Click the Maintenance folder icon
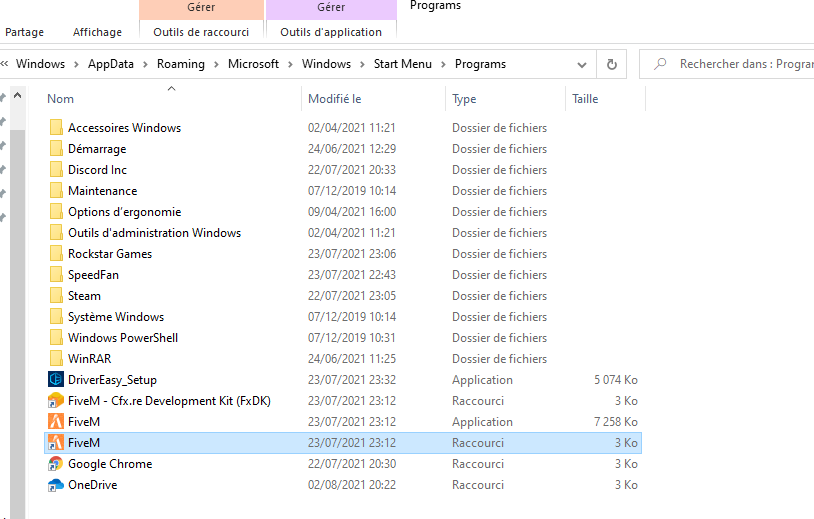Viewport: 814px width, 519px height. pos(56,191)
